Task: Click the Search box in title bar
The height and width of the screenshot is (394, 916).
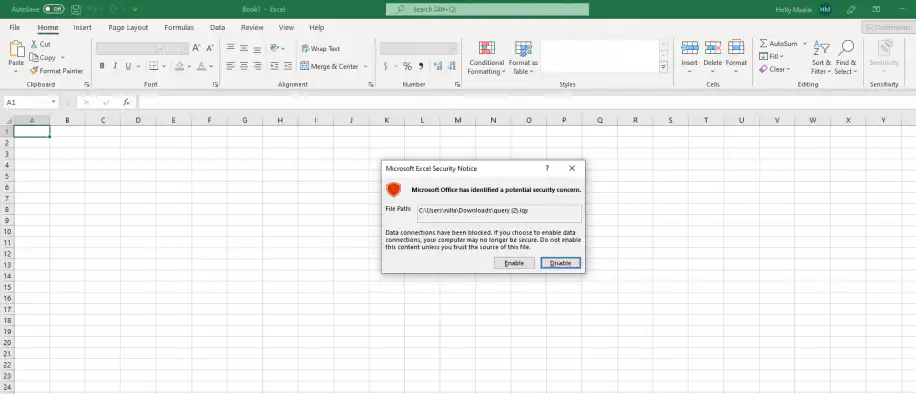Action: pos(487,9)
